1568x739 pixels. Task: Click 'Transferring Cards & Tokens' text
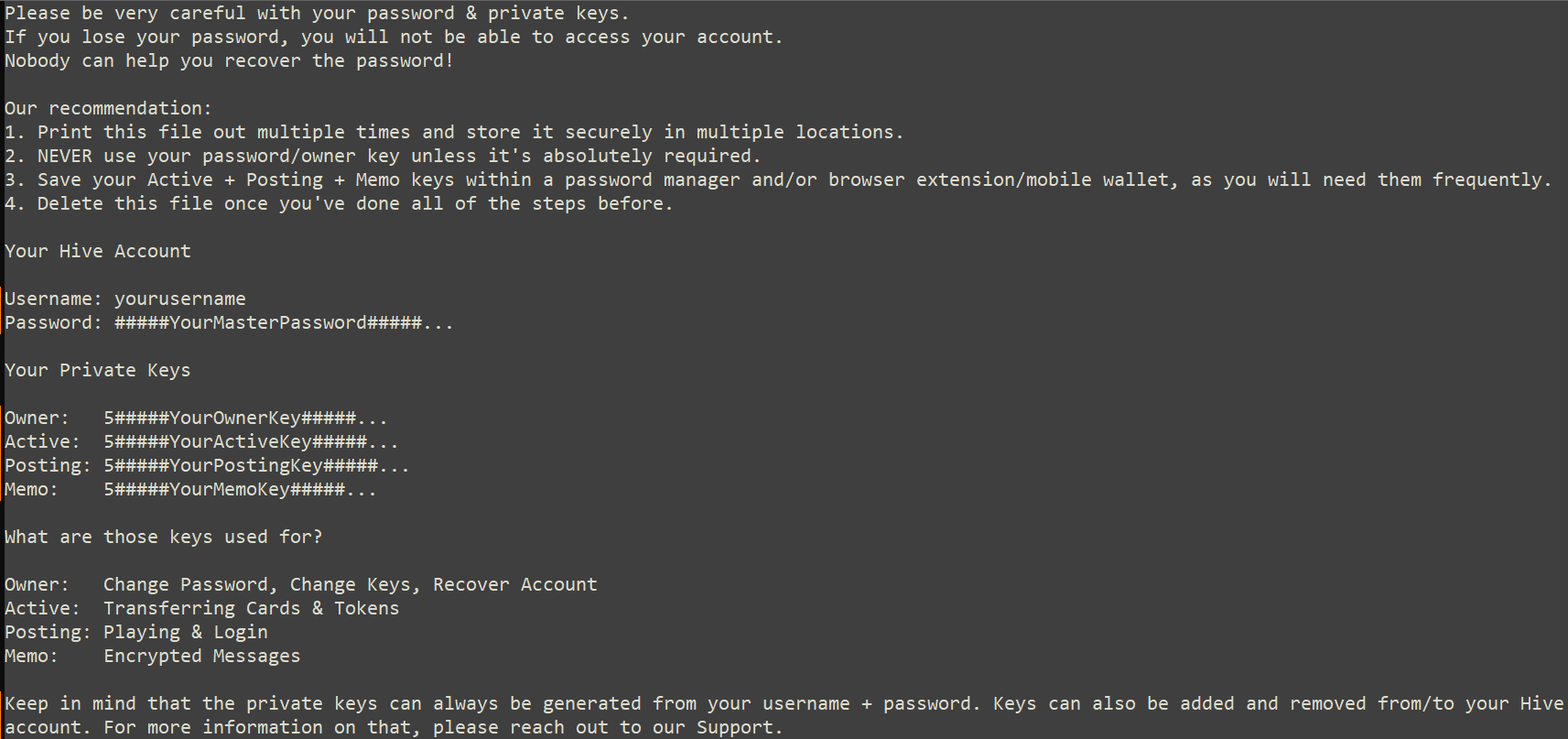point(251,609)
